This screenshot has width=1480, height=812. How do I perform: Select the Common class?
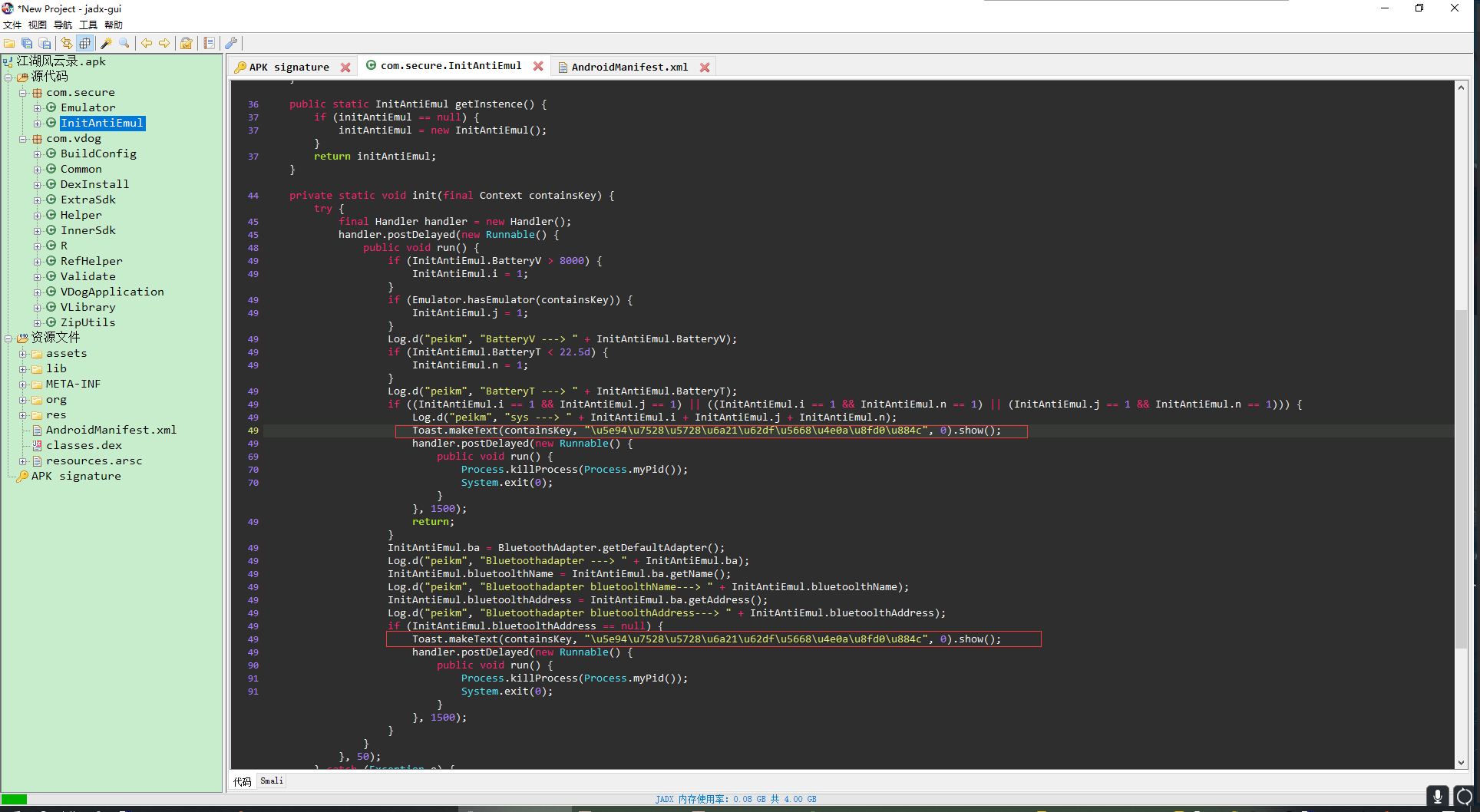tap(81, 169)
